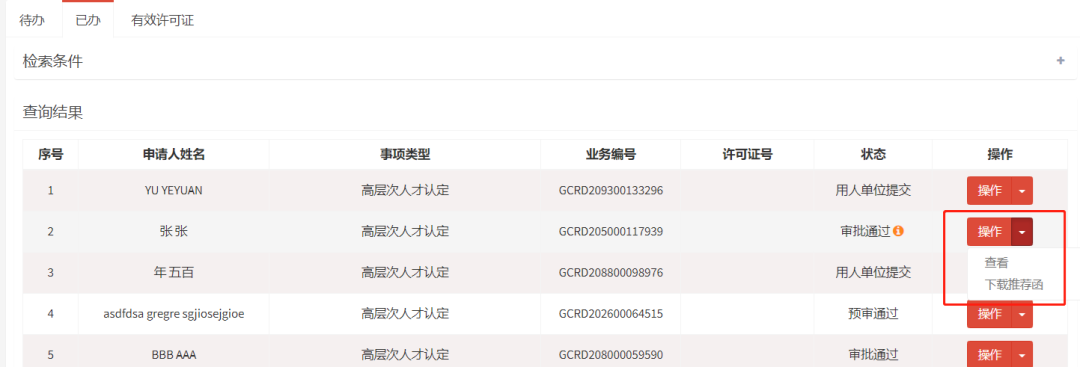The image size is (1080, 367).
Task: Click 预审通过 status in row 4
Action: (873, 314)
